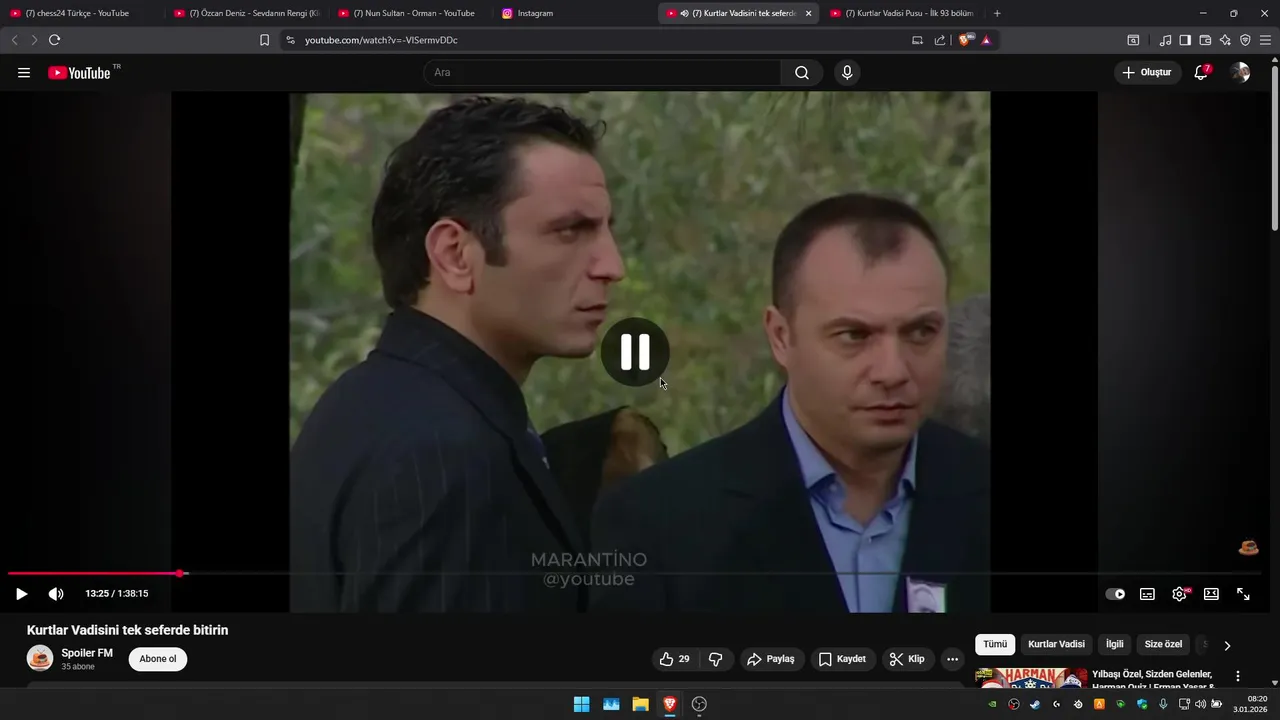This screenshot has height=720, width=1280.
Task: Open notifications bell
Action: point(1201,73)
